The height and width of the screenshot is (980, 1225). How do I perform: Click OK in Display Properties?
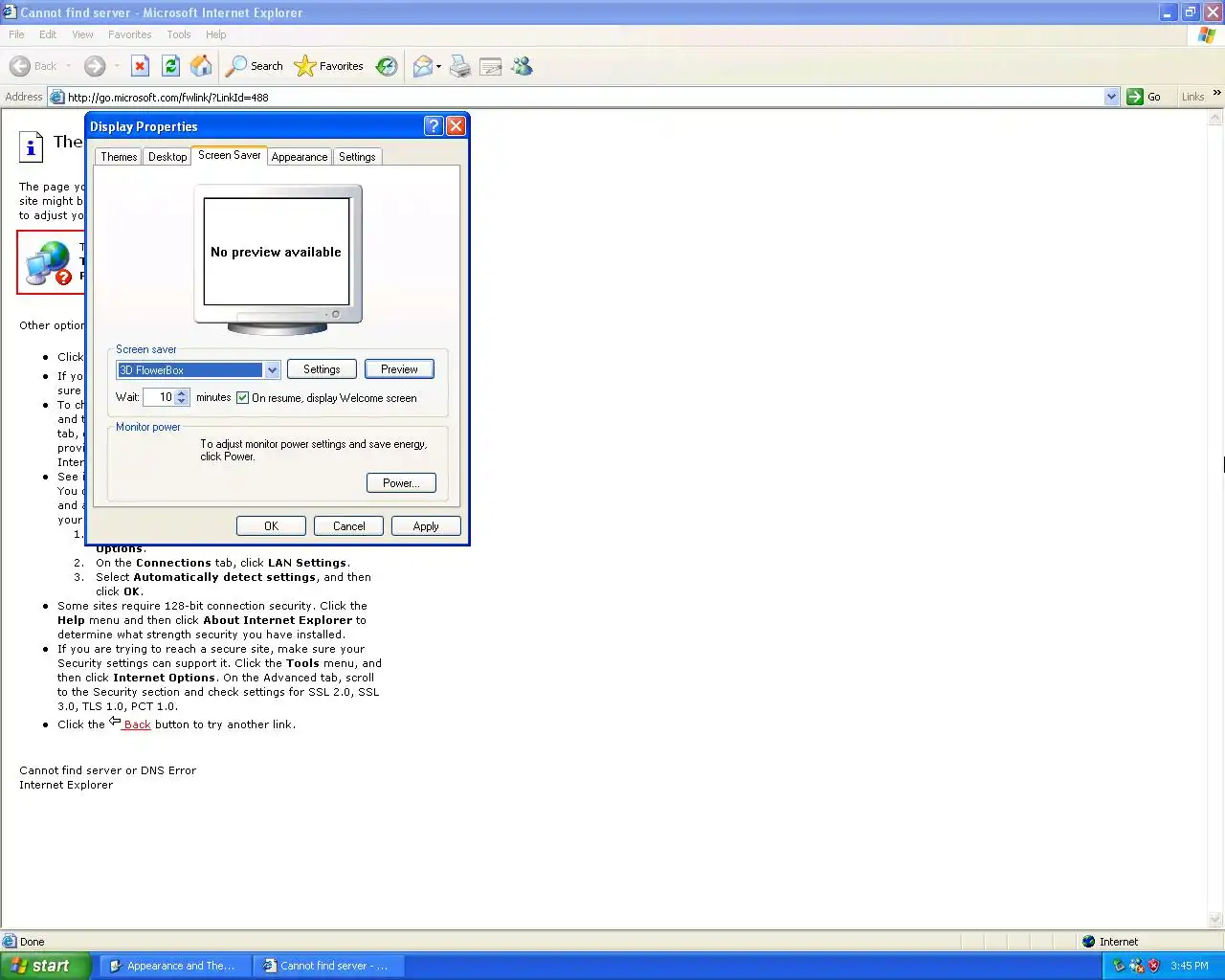[271, 526]
